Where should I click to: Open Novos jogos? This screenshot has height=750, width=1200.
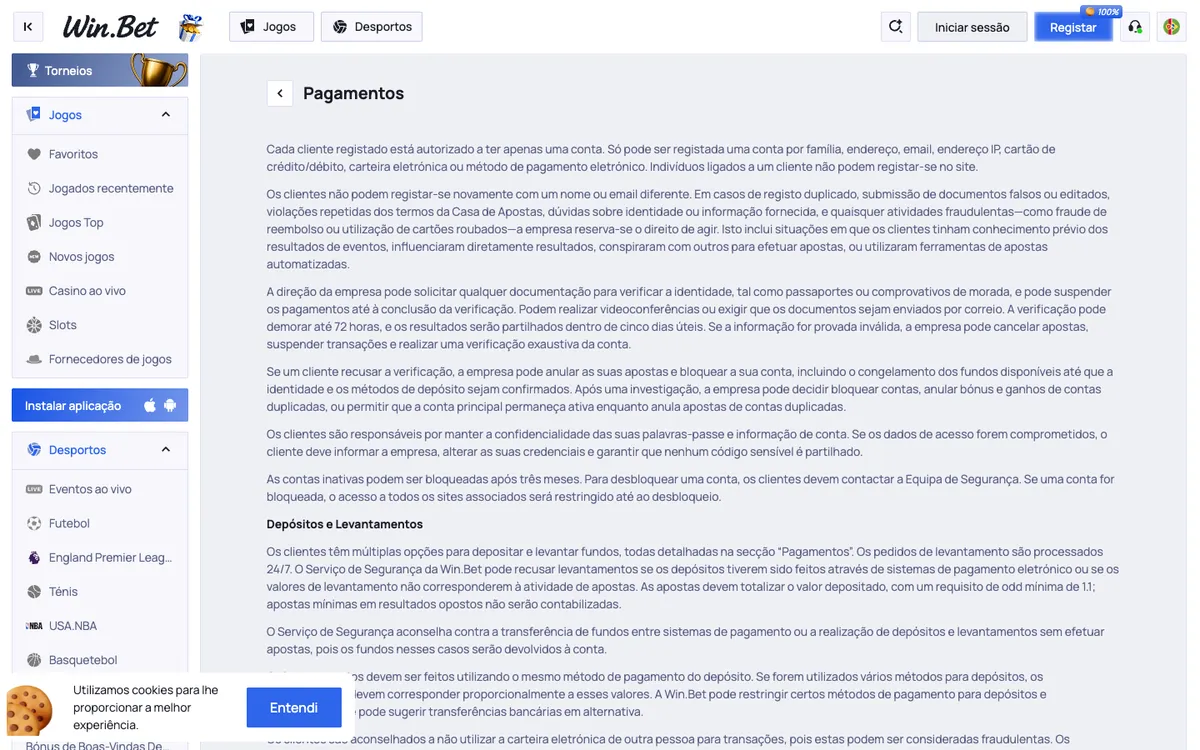click(x=82, y=256)
